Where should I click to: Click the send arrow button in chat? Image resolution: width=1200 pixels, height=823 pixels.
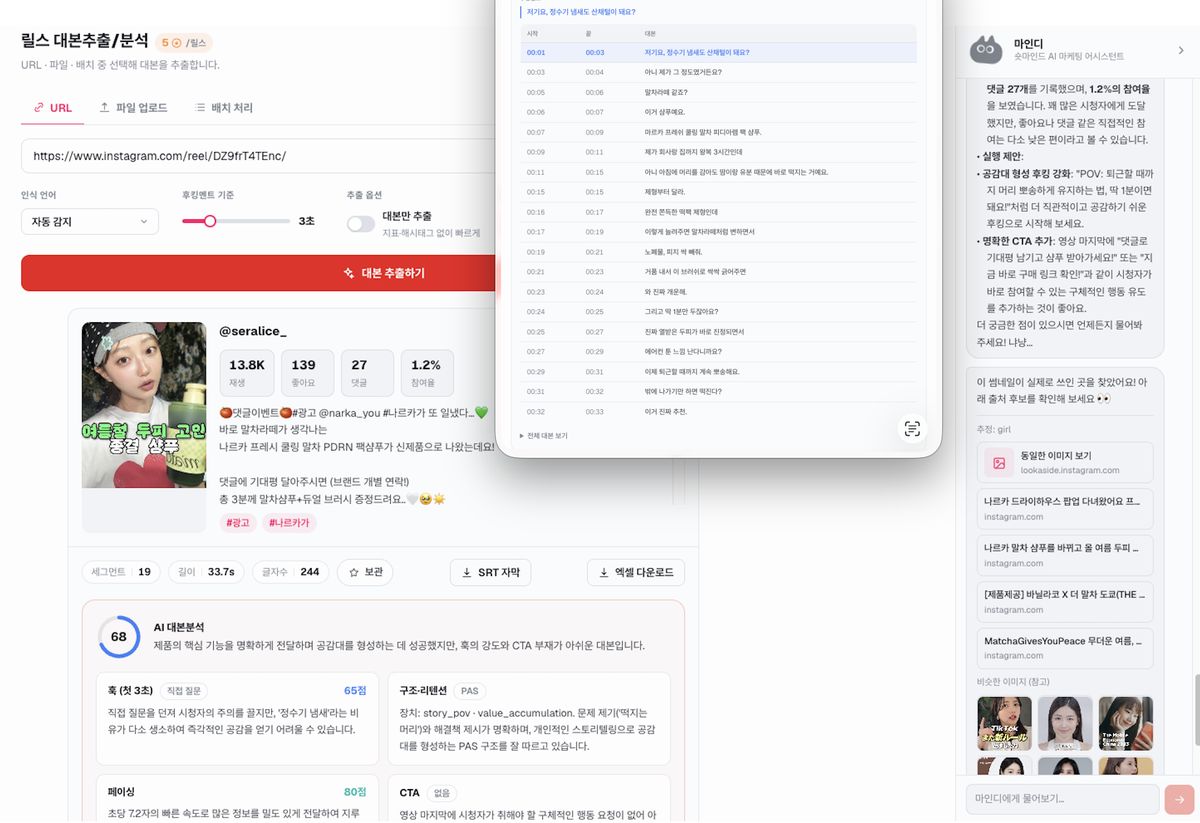click(1180, 799)
